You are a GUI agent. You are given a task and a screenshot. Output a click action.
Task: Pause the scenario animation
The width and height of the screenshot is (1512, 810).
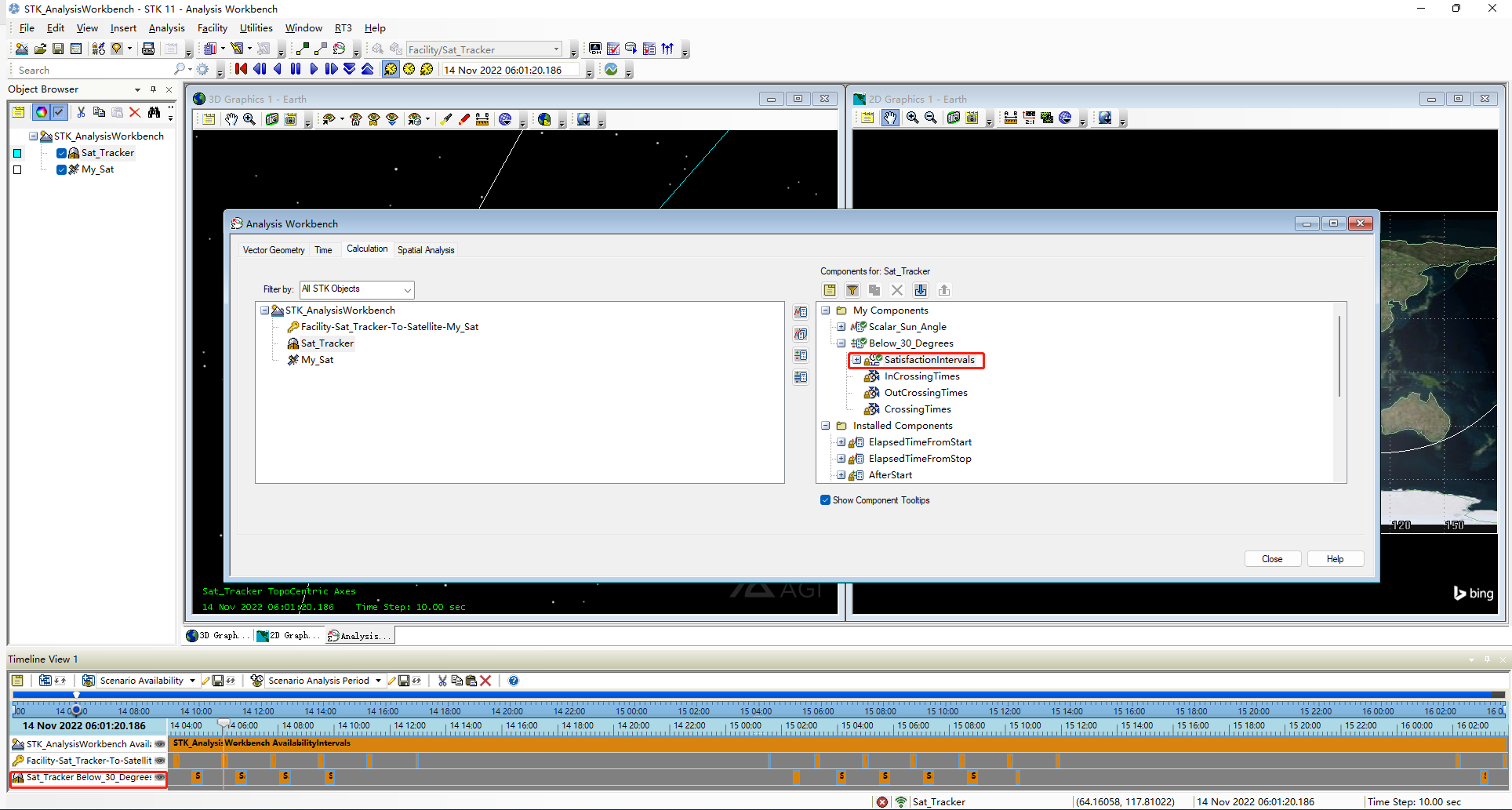tap(296, 69)
